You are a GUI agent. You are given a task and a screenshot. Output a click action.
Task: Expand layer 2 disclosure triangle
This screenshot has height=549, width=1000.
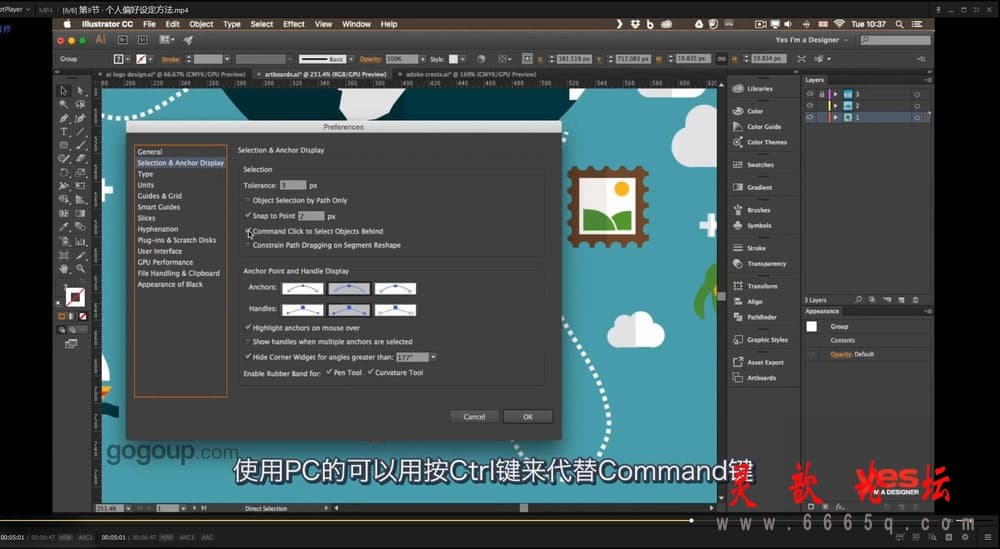[835, 106]
